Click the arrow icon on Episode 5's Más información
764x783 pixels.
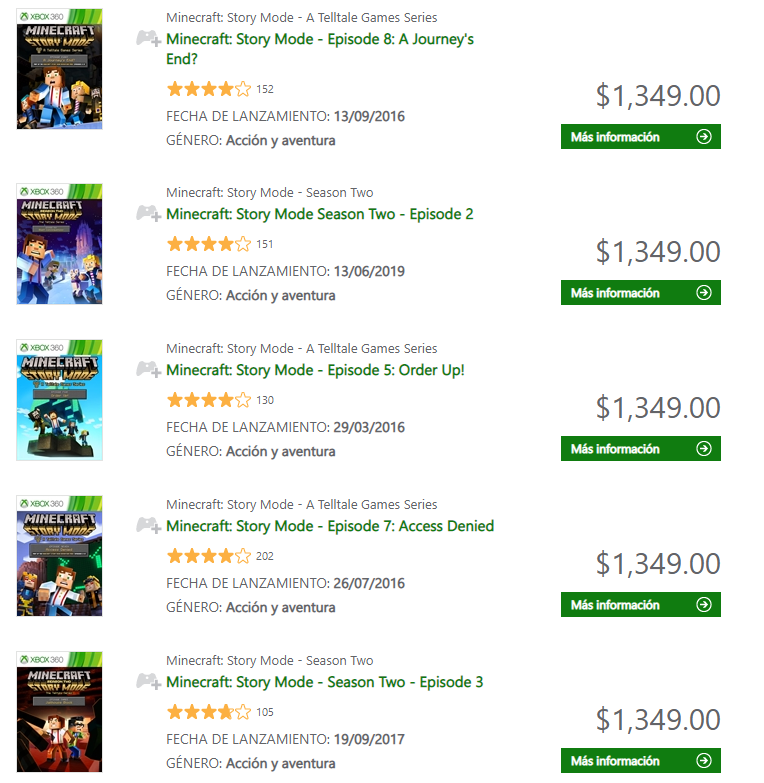coord(704,449)
